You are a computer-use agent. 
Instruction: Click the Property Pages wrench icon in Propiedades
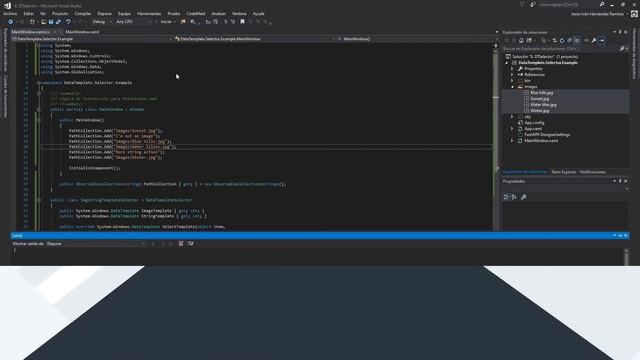coord(524,197)
